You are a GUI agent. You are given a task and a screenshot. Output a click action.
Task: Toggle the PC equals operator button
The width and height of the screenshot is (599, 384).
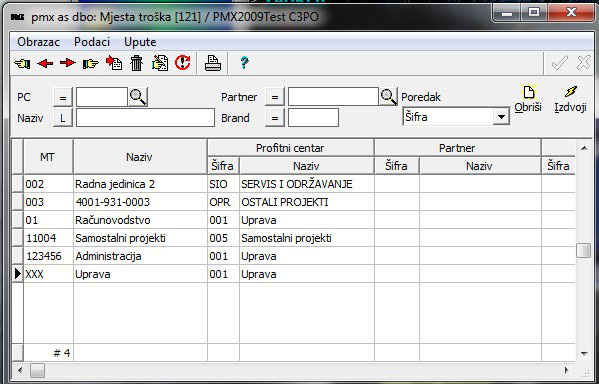click(63, 97)
